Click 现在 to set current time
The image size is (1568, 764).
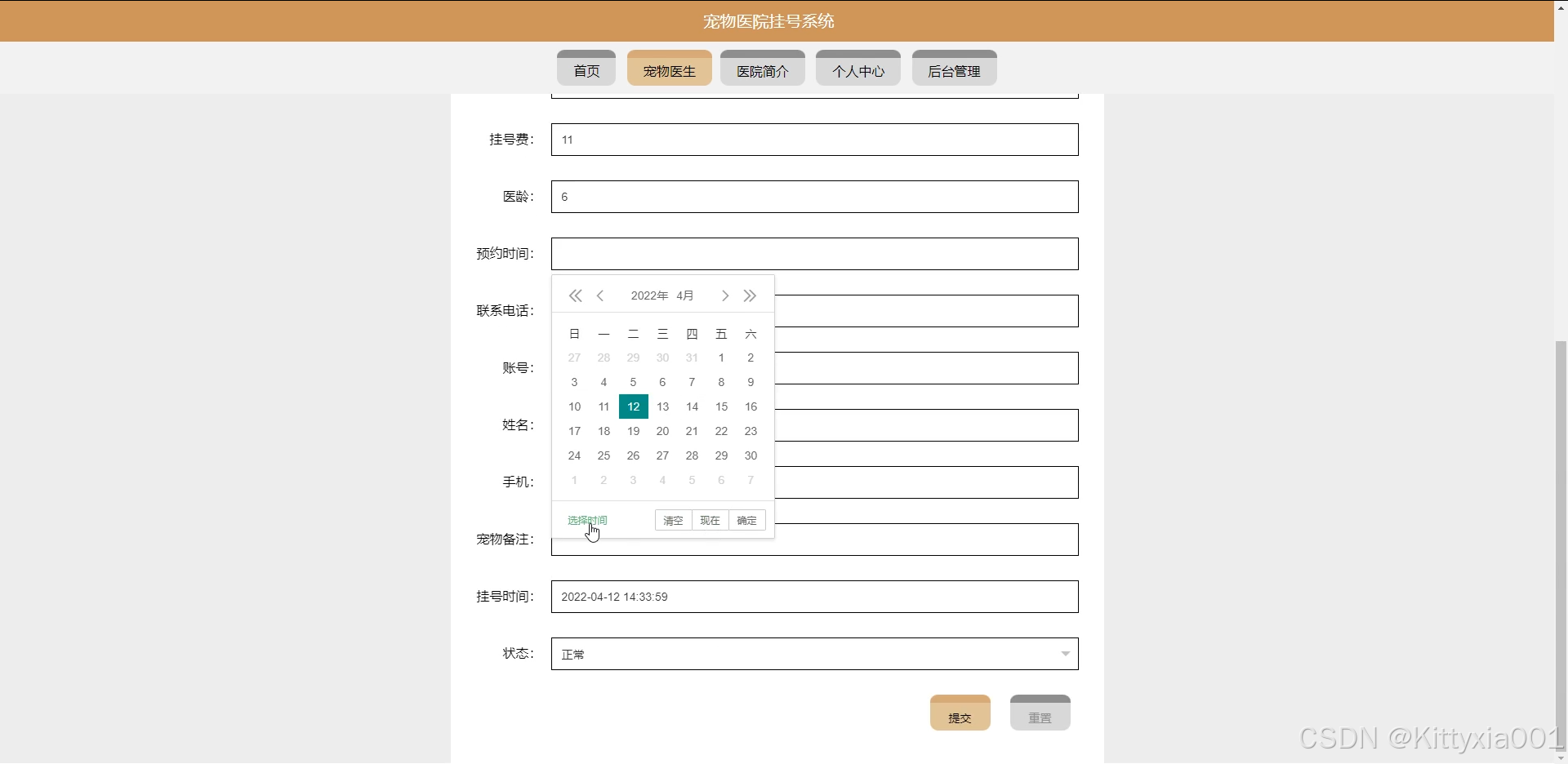click(710, 521)
